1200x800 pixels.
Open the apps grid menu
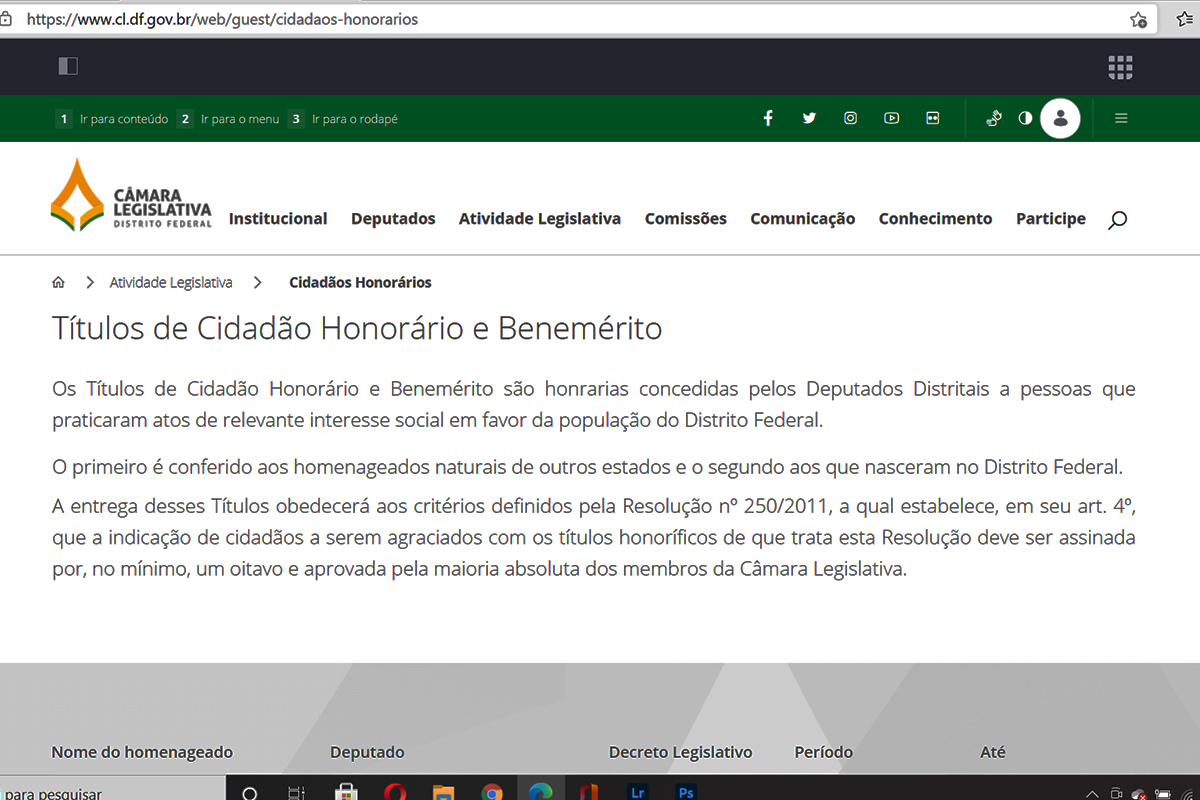coord(1120,67)
